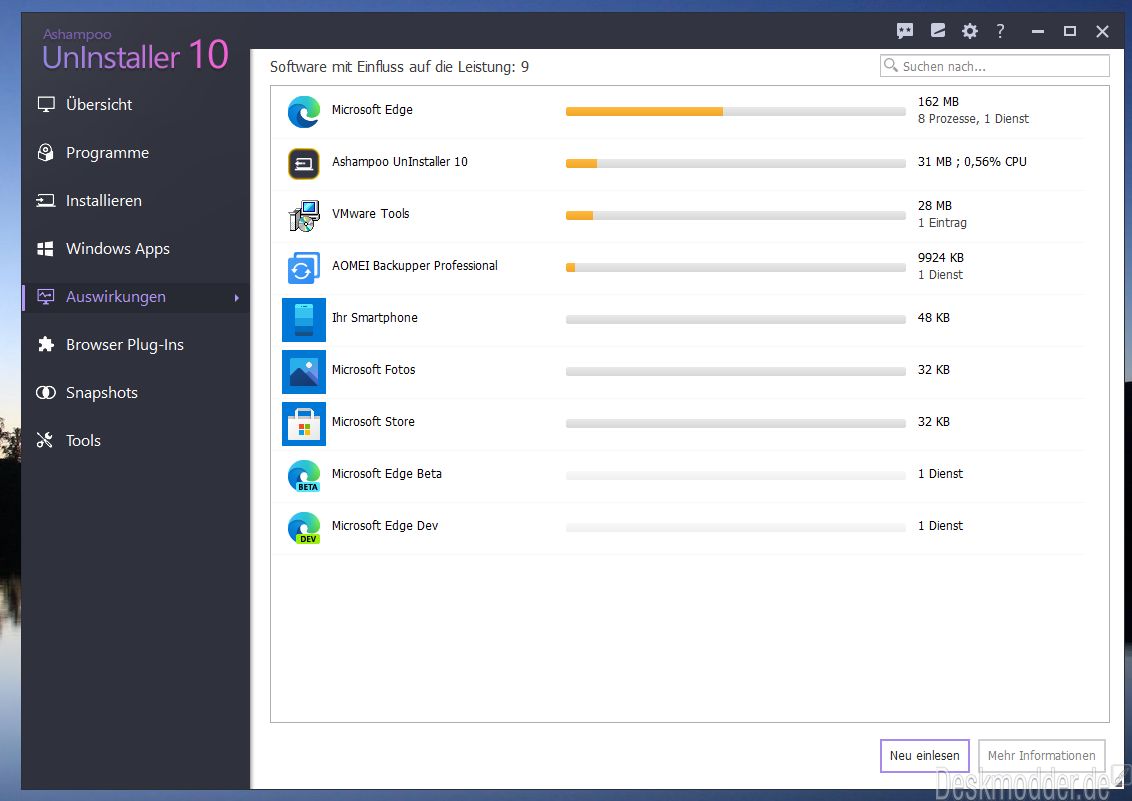
Task: Click the monitor icon beside Übersicht
Action: [46, 105]
